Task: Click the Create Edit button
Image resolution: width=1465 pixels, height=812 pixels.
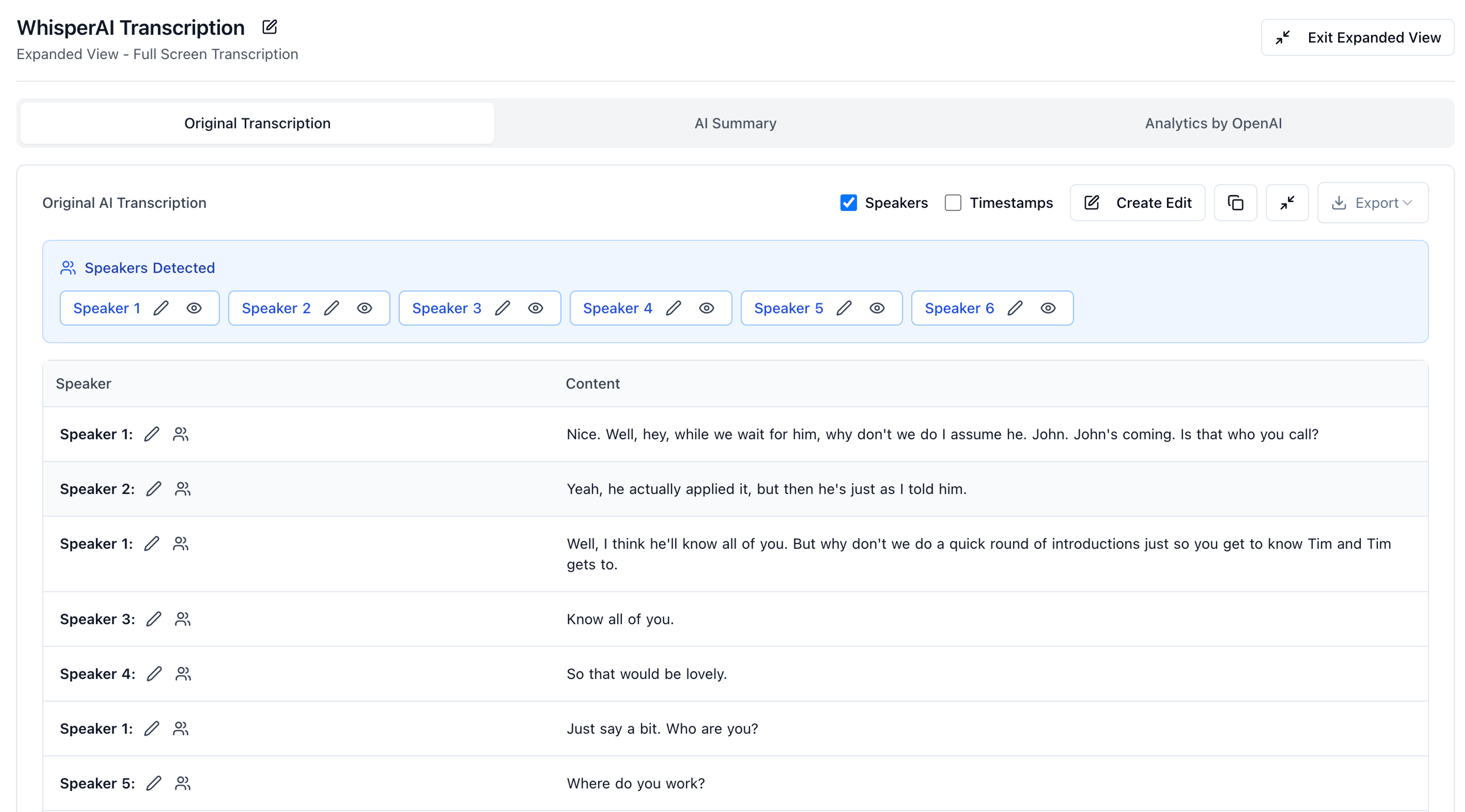Action: 1137,203
